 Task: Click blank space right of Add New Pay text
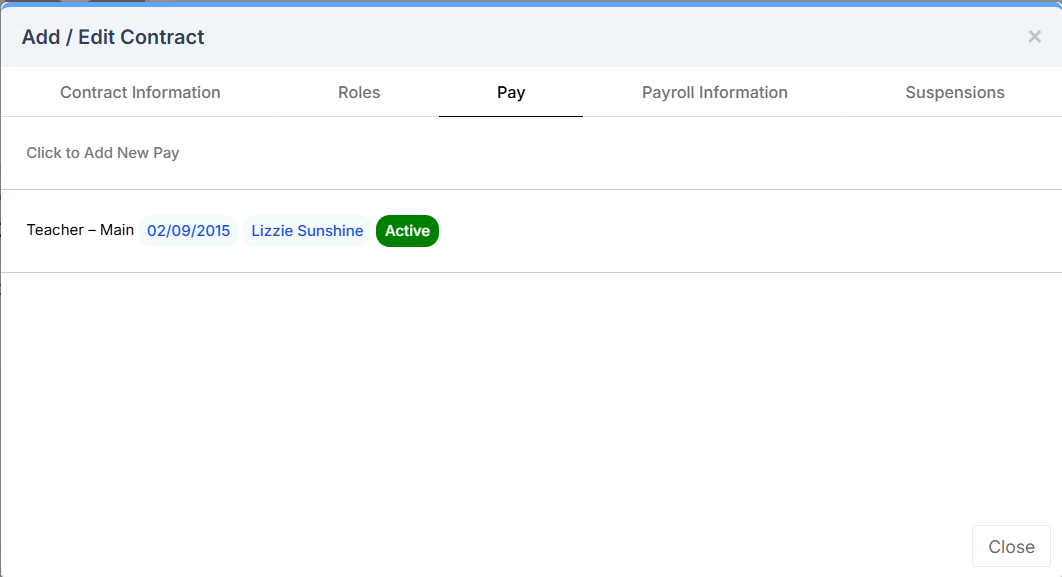pyautogui.click(x=600, y=153)
